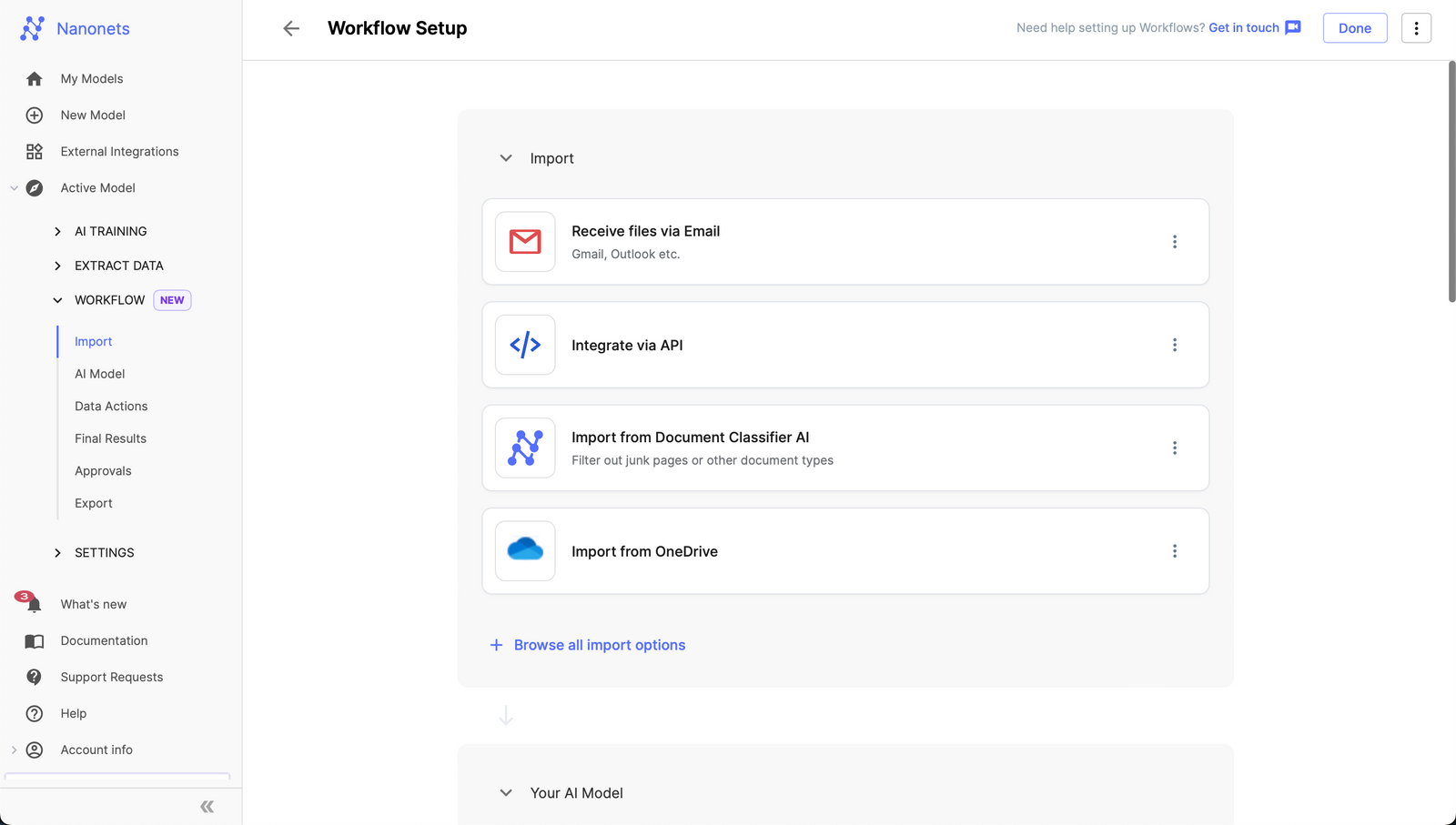Click the What's new notification badge
1456x825 pixels.
[22, 596]
